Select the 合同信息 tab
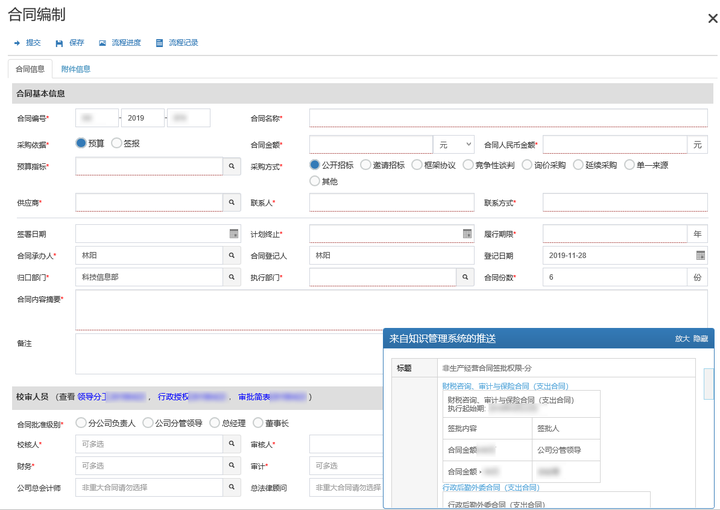720x510 pixels. (30, 69)
